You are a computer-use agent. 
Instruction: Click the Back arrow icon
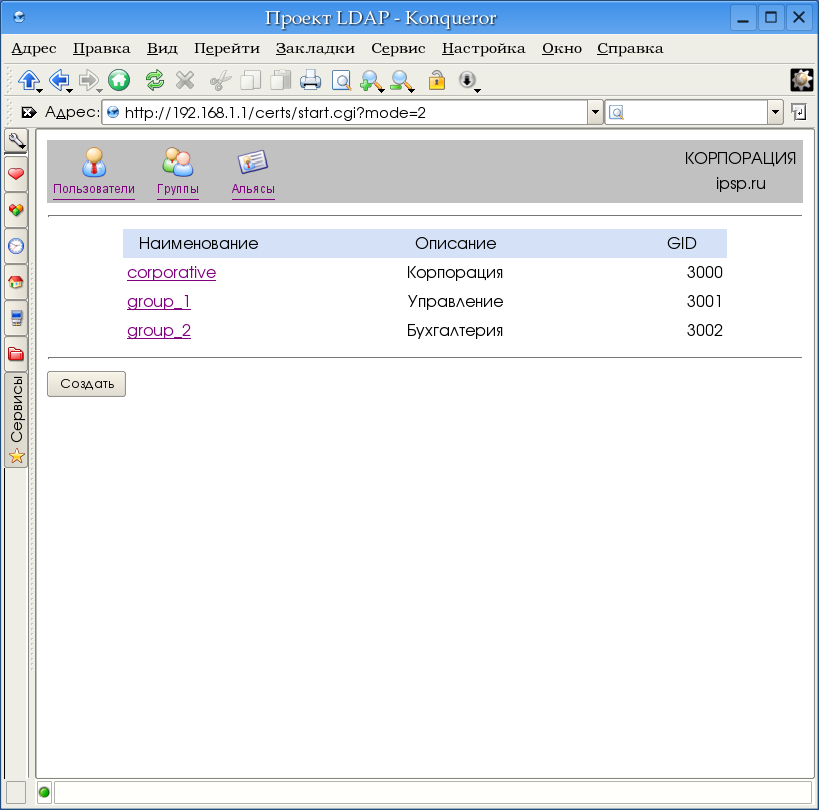click(x=58, y=80)
